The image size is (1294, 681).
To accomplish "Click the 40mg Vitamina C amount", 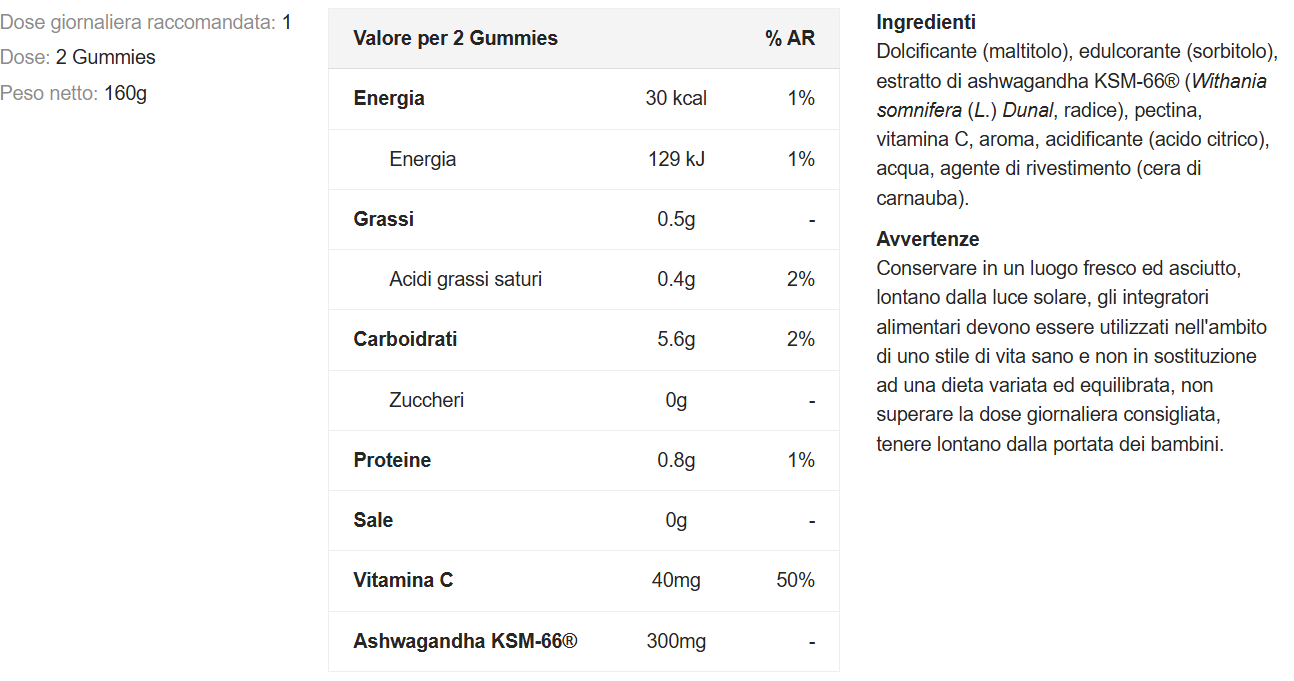I will tap(676, 580).
